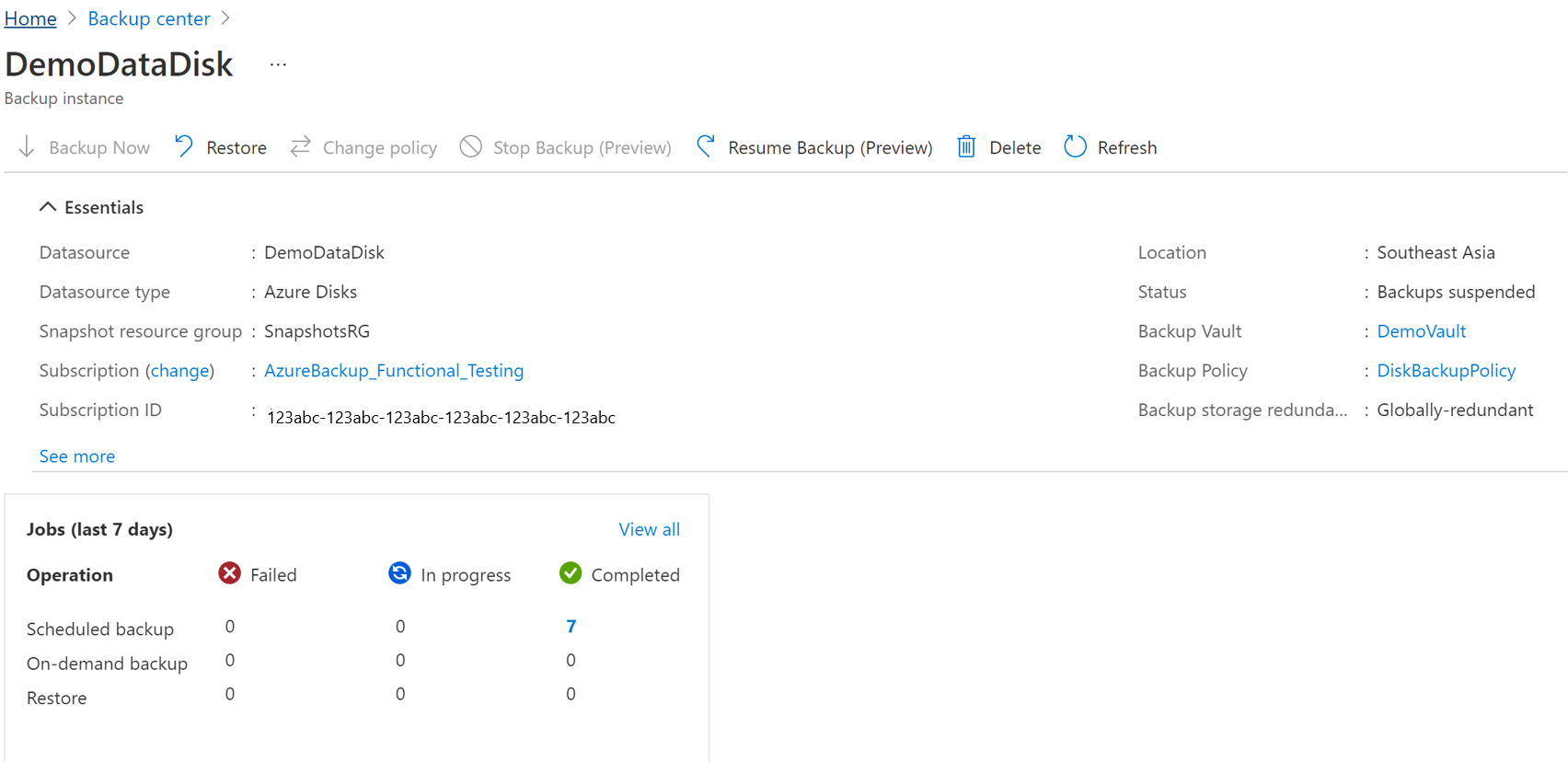This screenshot has width=1568, height=762.
Task: Open the ellipsis more options menu
Action: [x=278, y=64]
